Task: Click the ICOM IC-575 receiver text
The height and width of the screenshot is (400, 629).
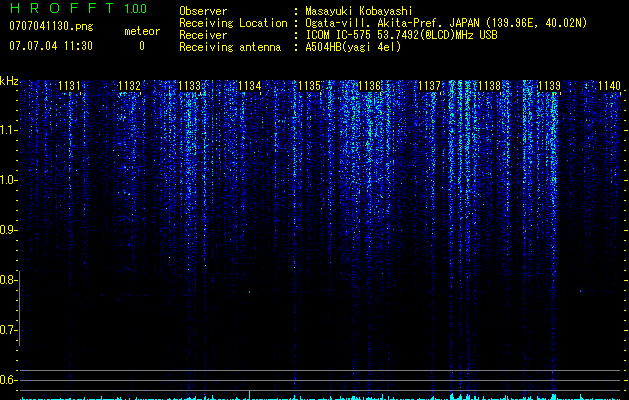Action: (x=401, y=35)
